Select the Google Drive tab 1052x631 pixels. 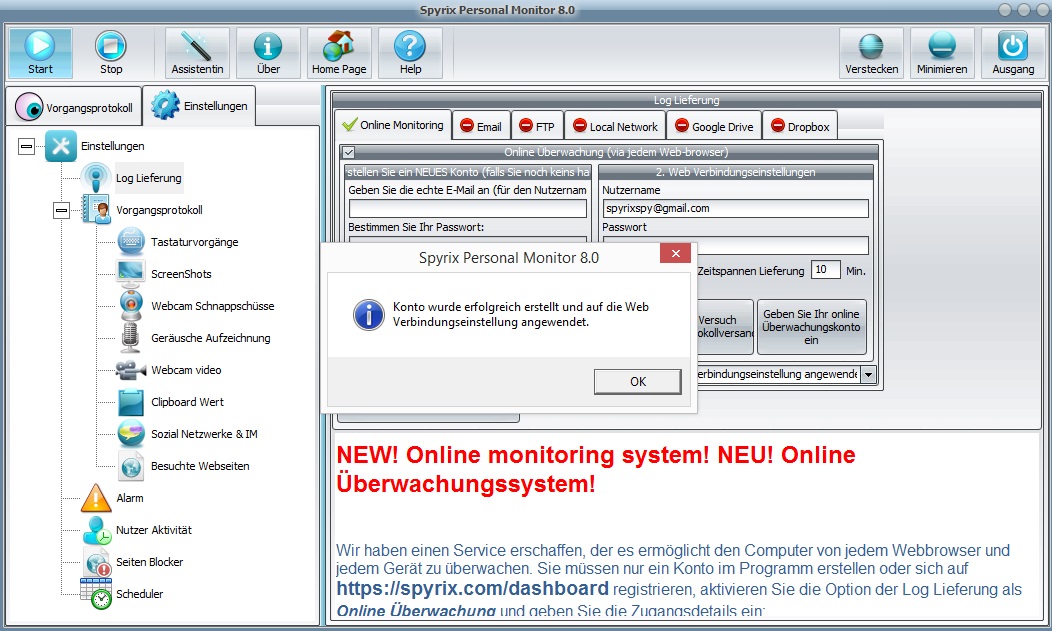(x=714, y=126)
